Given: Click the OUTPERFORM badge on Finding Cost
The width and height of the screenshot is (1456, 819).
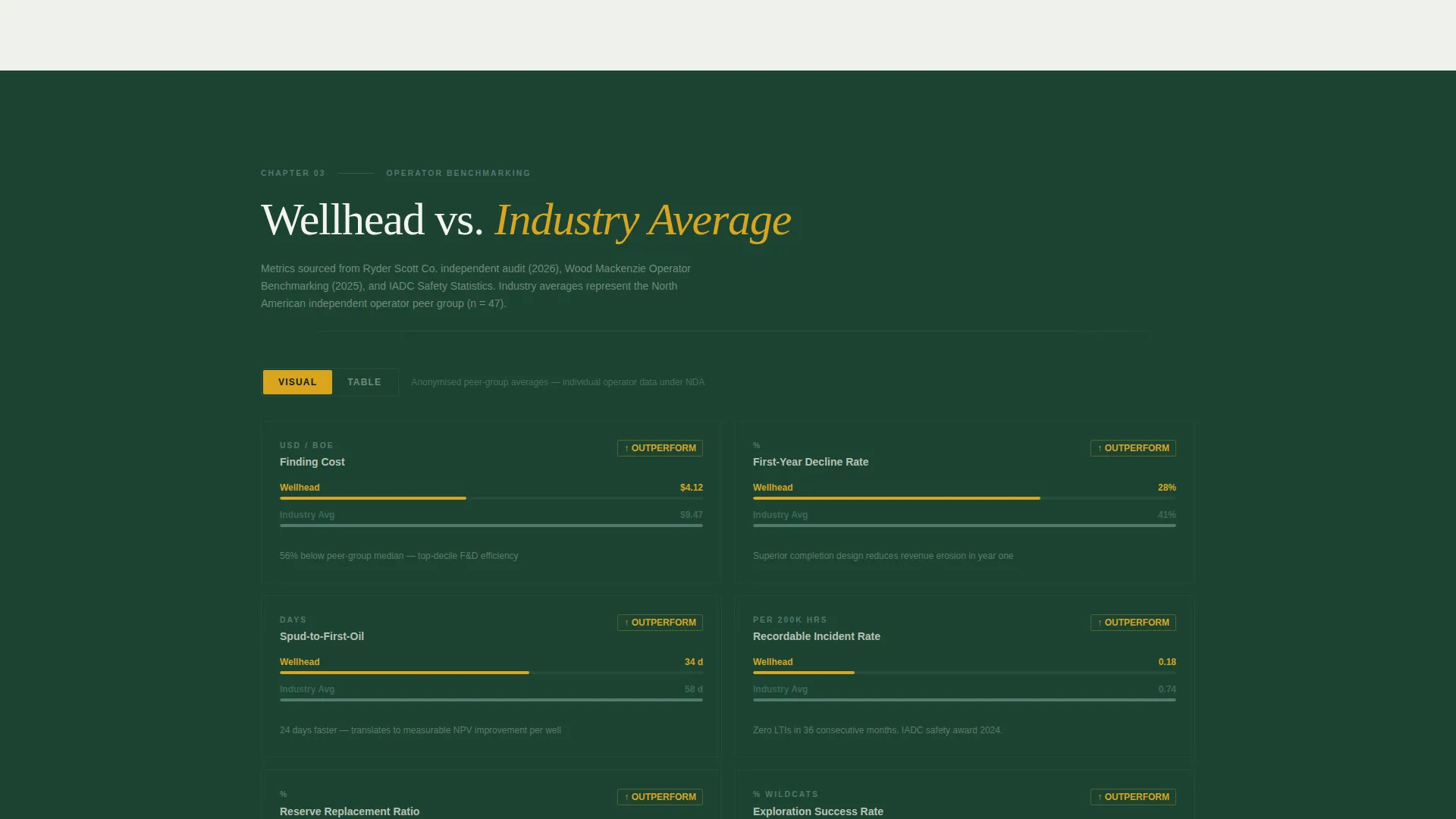Looking at the screenshot, I should point(660,448).
